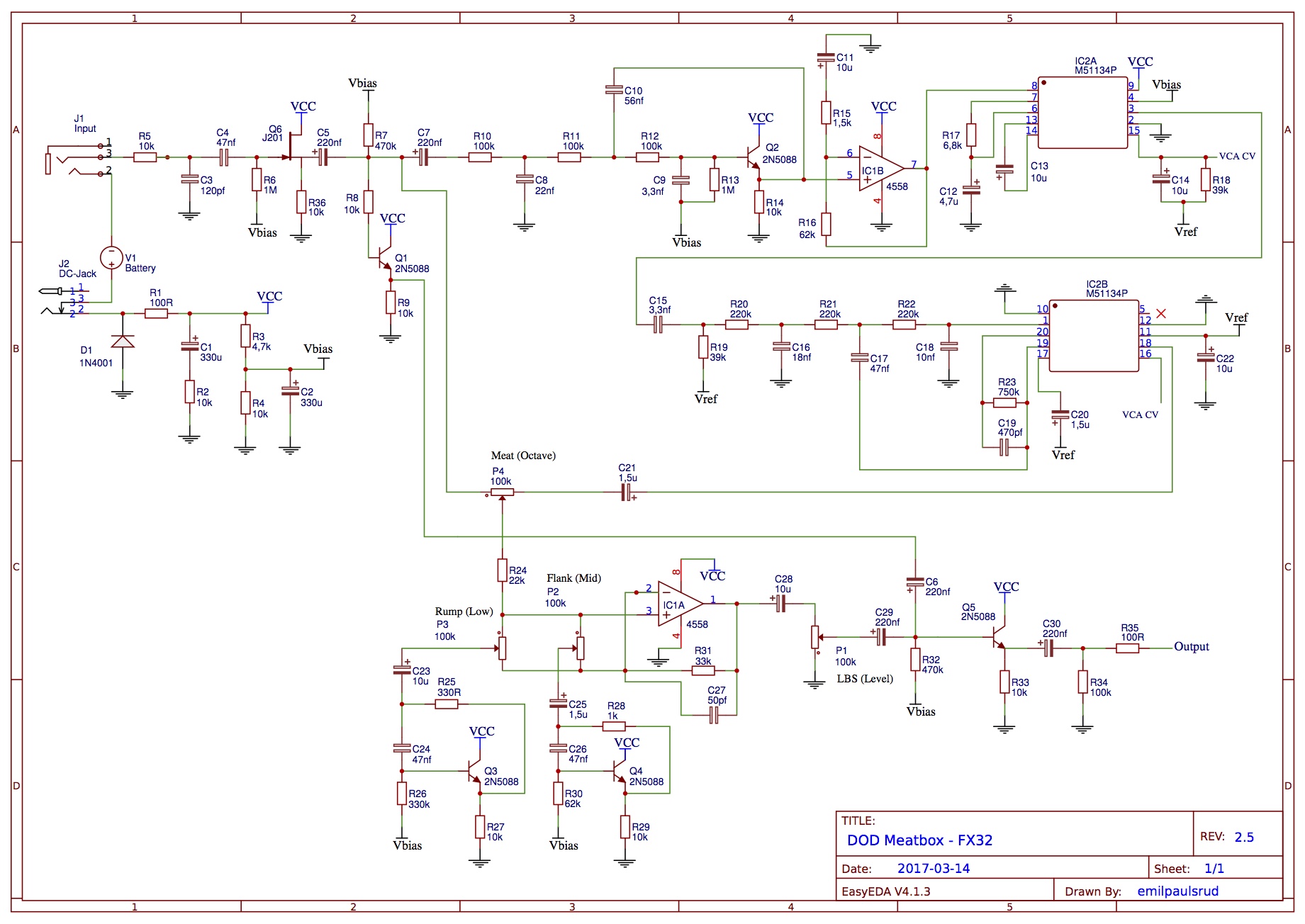
Task: Click the P4 Meat (Octave) potentiometer
Action: [x=502, y=492]
